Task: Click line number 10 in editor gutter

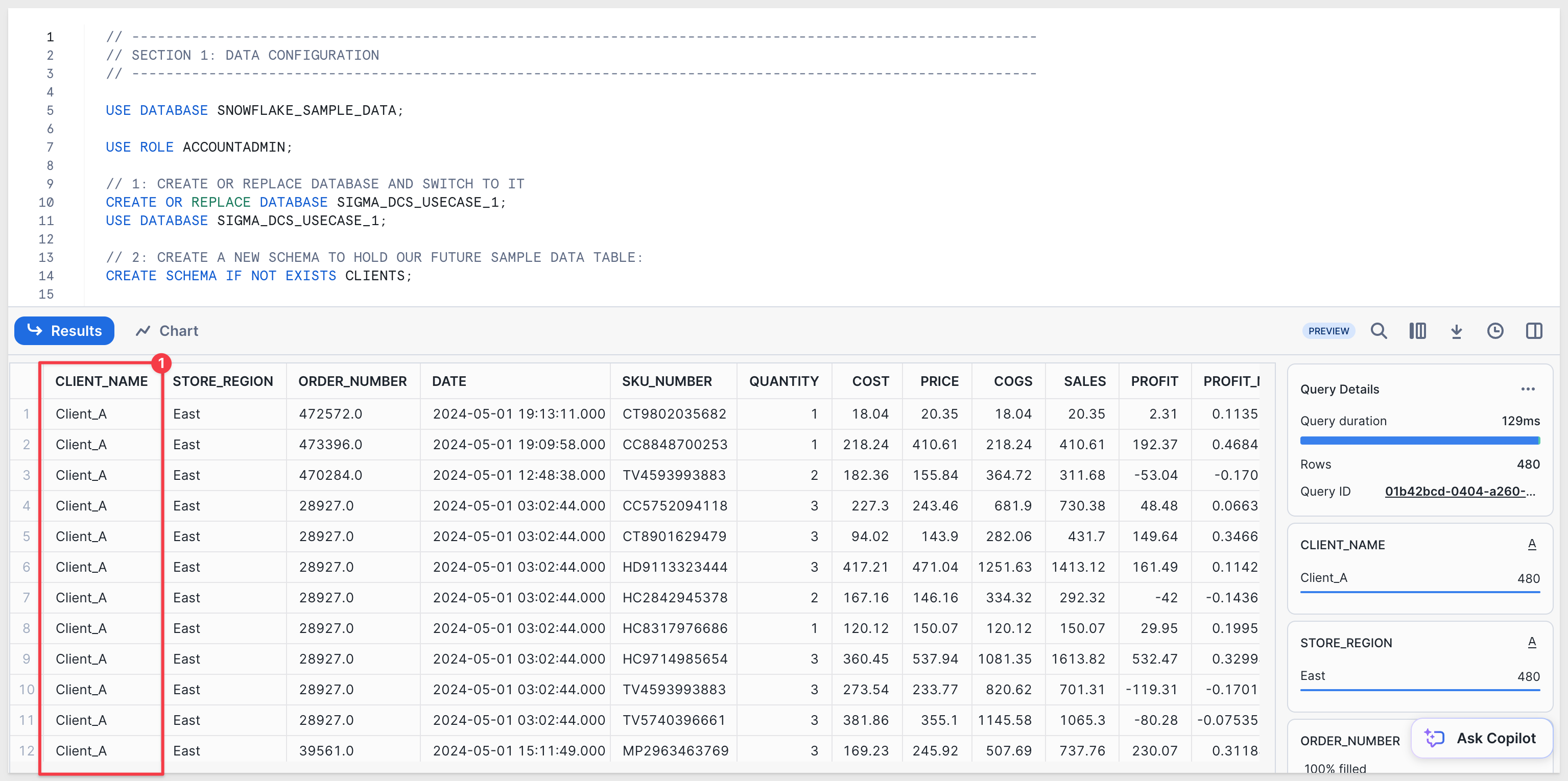Action: pyautogui.click(x=46, y=202)
